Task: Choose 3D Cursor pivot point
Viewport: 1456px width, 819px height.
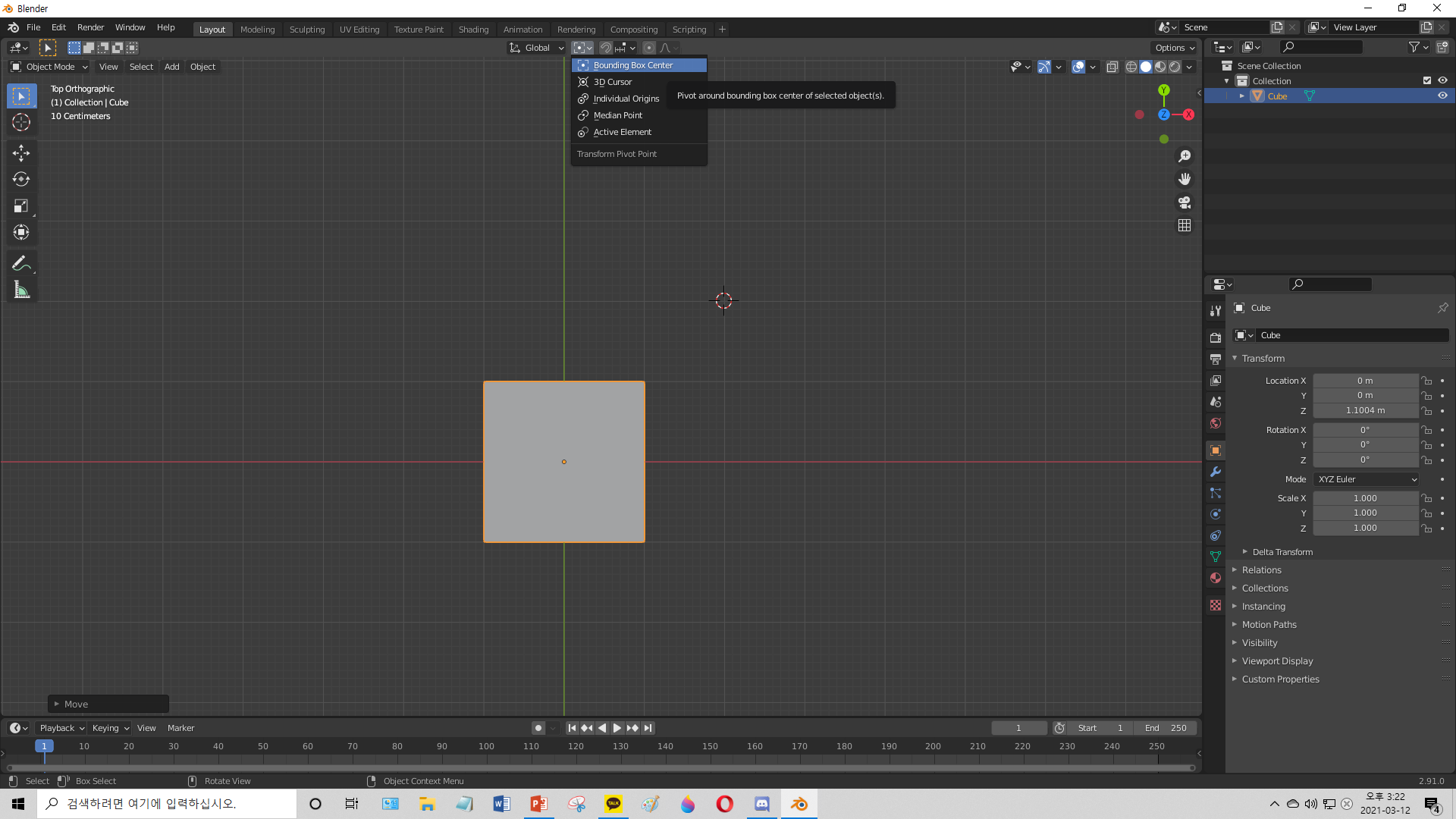Action: coord(612,82)
